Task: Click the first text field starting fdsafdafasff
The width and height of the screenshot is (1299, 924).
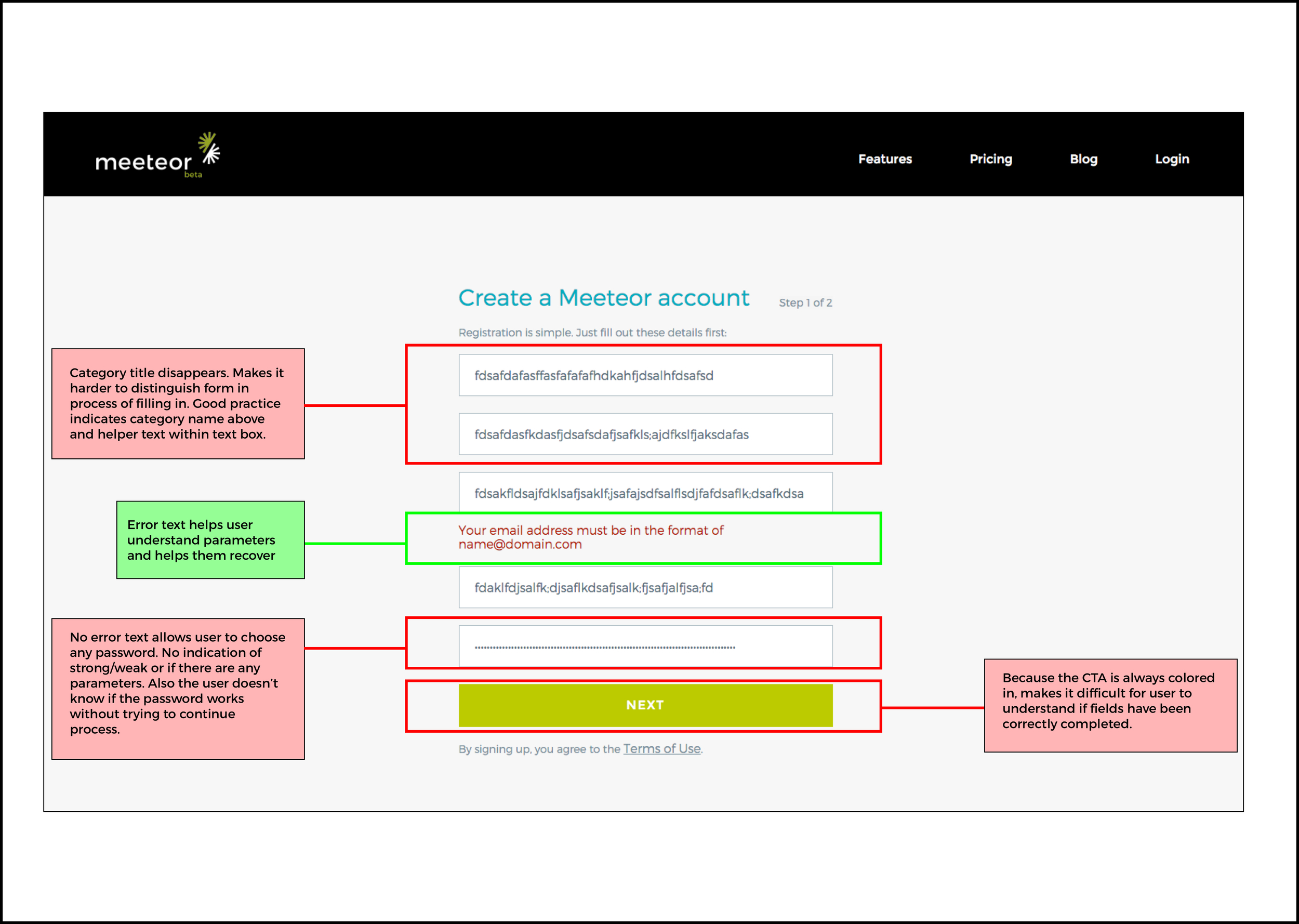Action: tap(645, 376)
